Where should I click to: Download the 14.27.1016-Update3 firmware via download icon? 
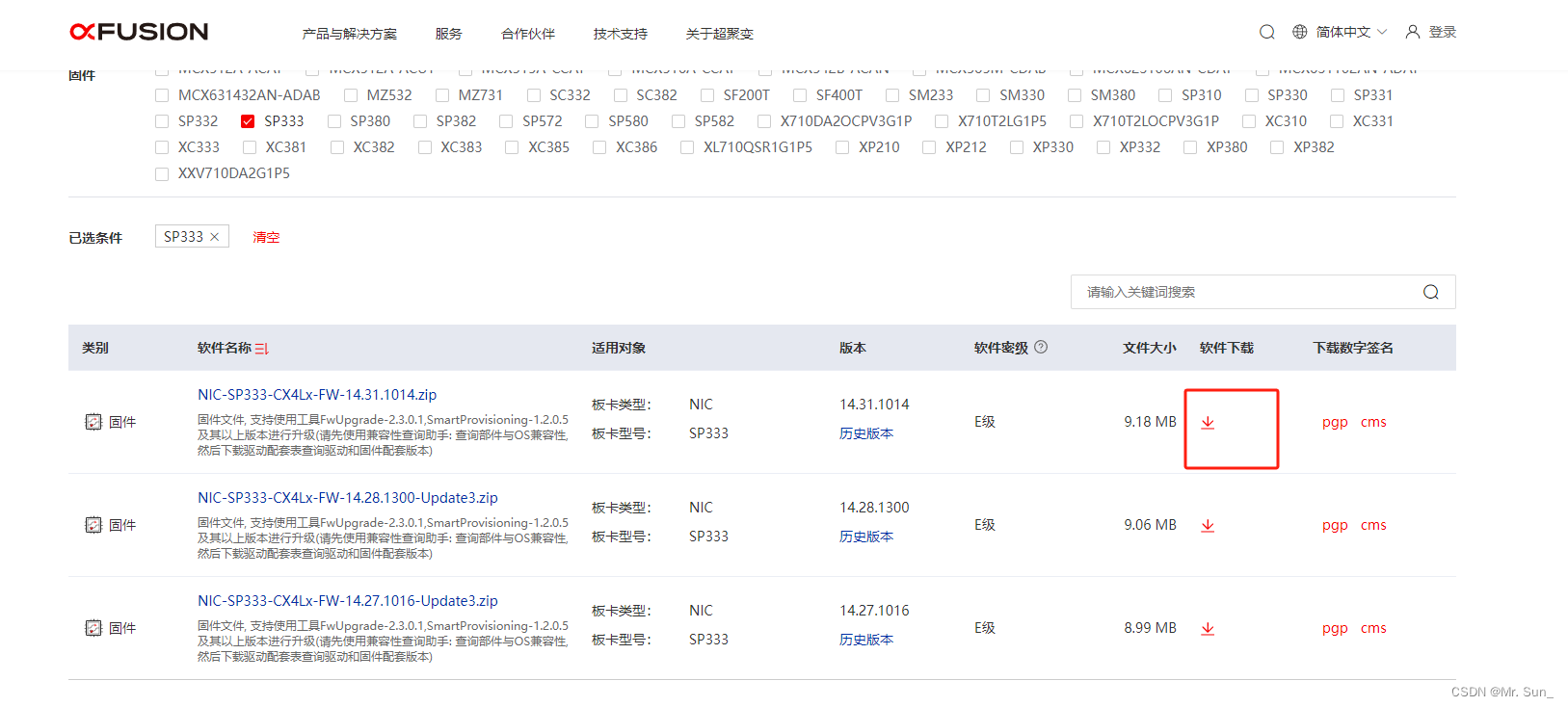tap(1208, 628)
